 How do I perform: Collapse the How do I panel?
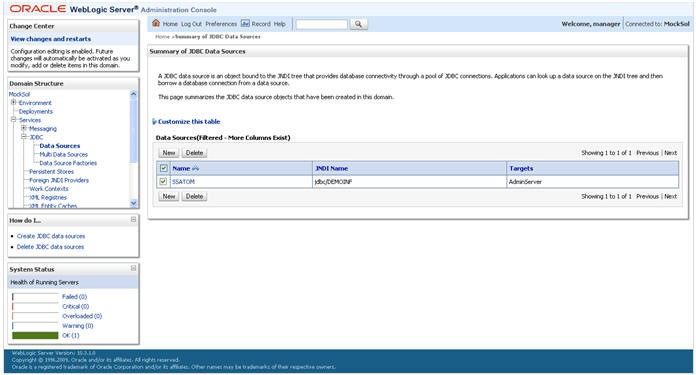pos(133,220)
